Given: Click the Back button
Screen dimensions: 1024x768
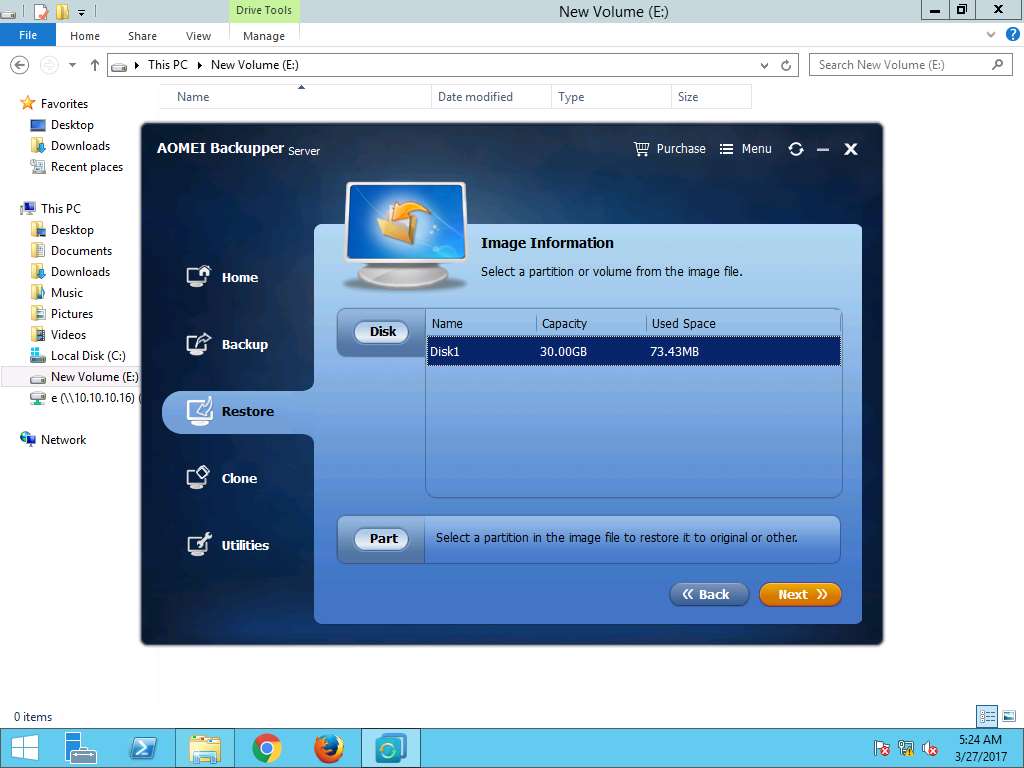Looking at the screenshot, I should [709, 594].
